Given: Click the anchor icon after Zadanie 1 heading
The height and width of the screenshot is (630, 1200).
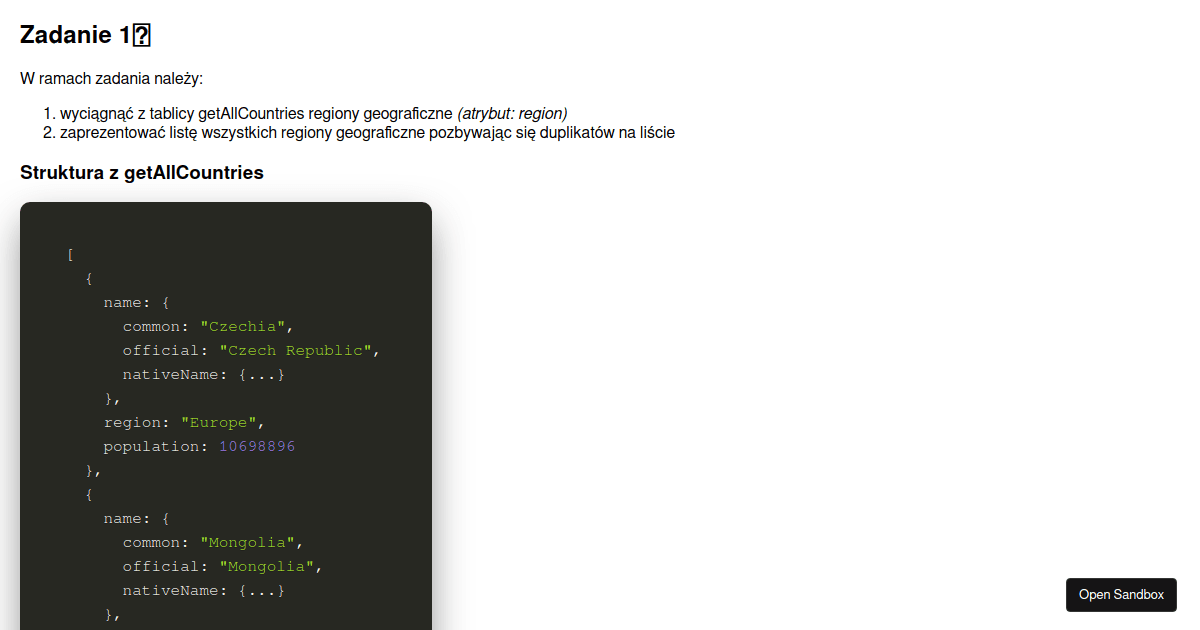Looking at the screenshot, I should (x=142, y=36).
